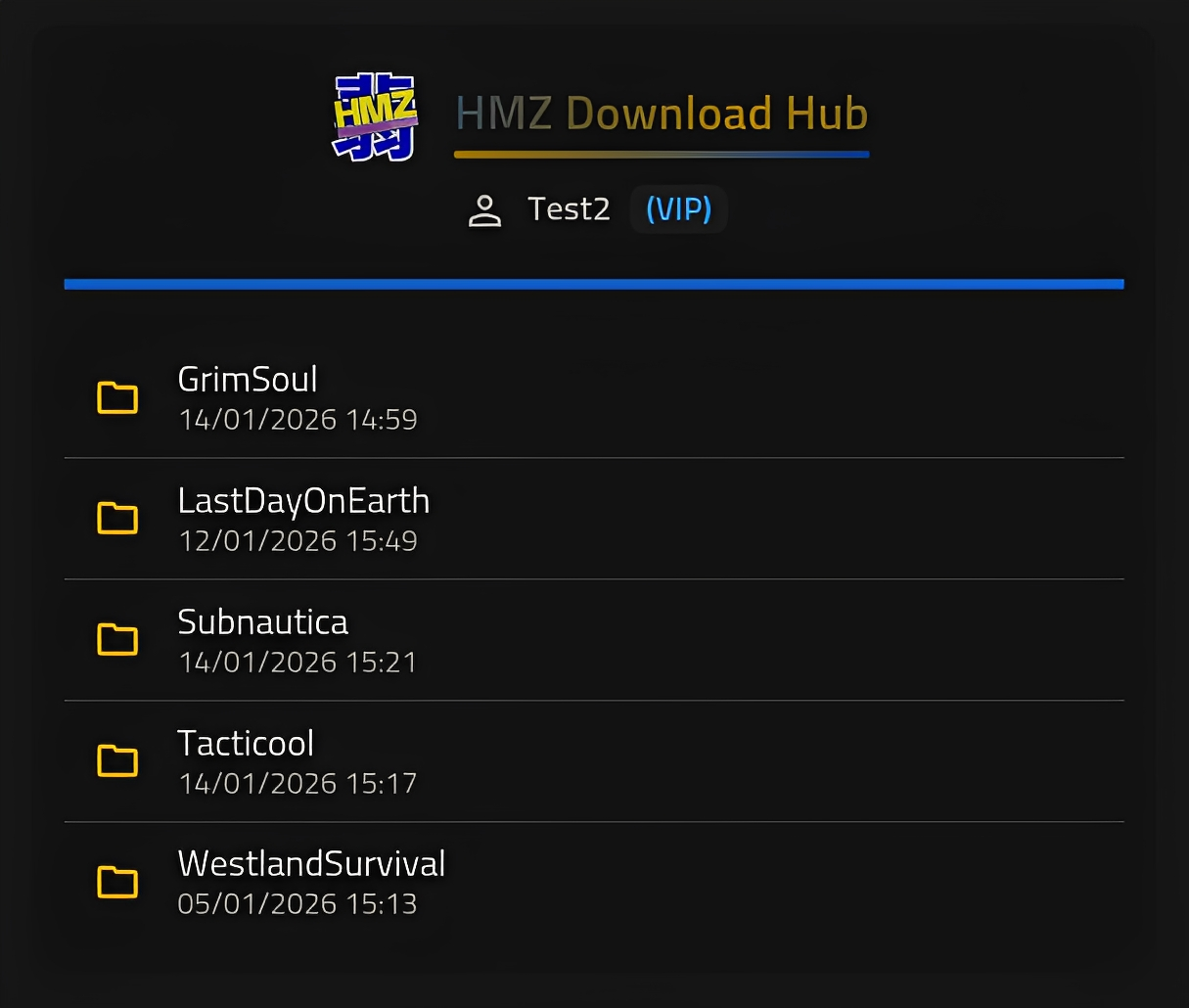Click the WestlandSurvival date 05/01/2026 15:13
Image resolution: width=1189 pixels, height=1008 pixels.
[x=297, y=904]
